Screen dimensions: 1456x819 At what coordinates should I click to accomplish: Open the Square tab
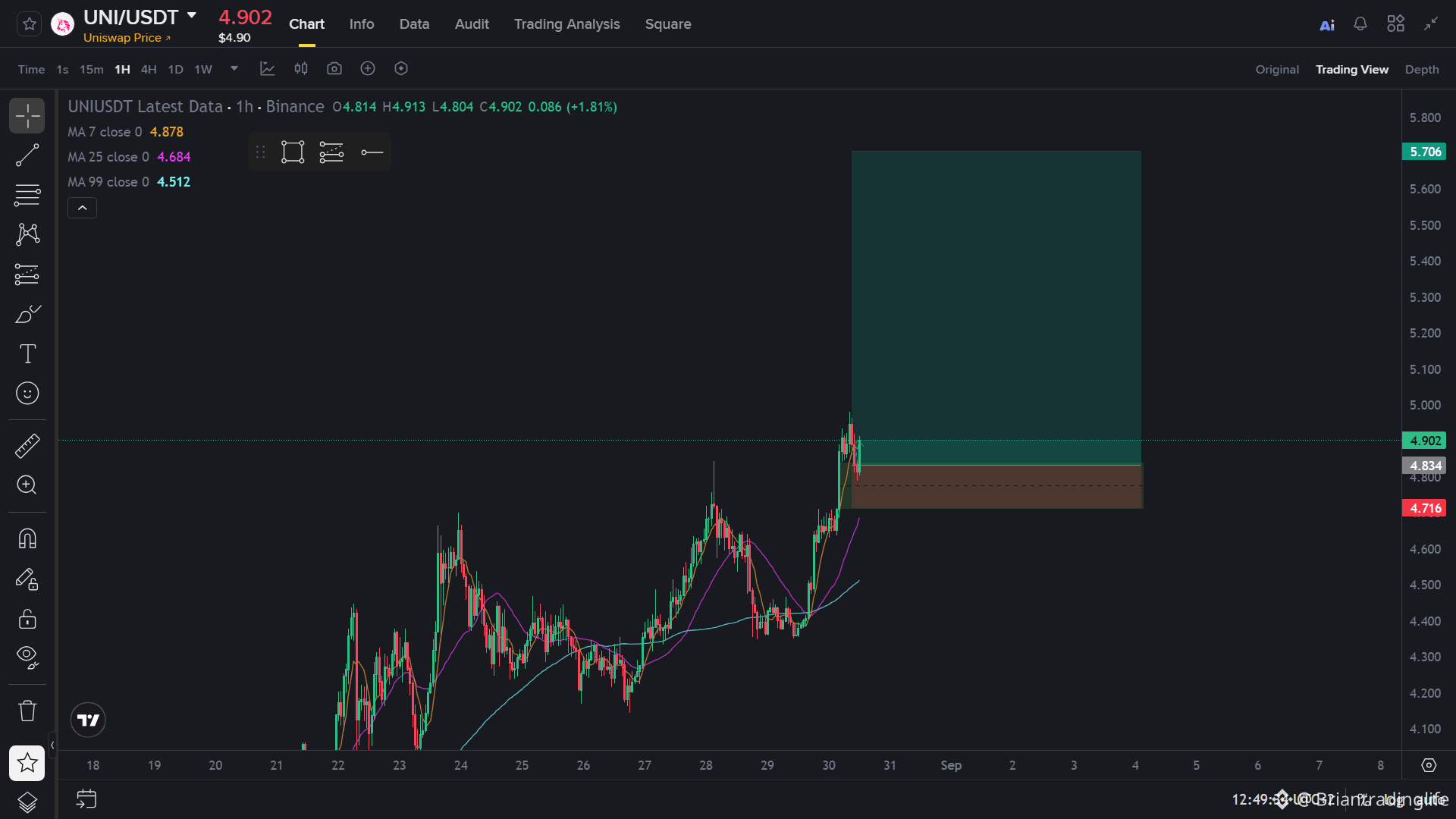[668, 24]
